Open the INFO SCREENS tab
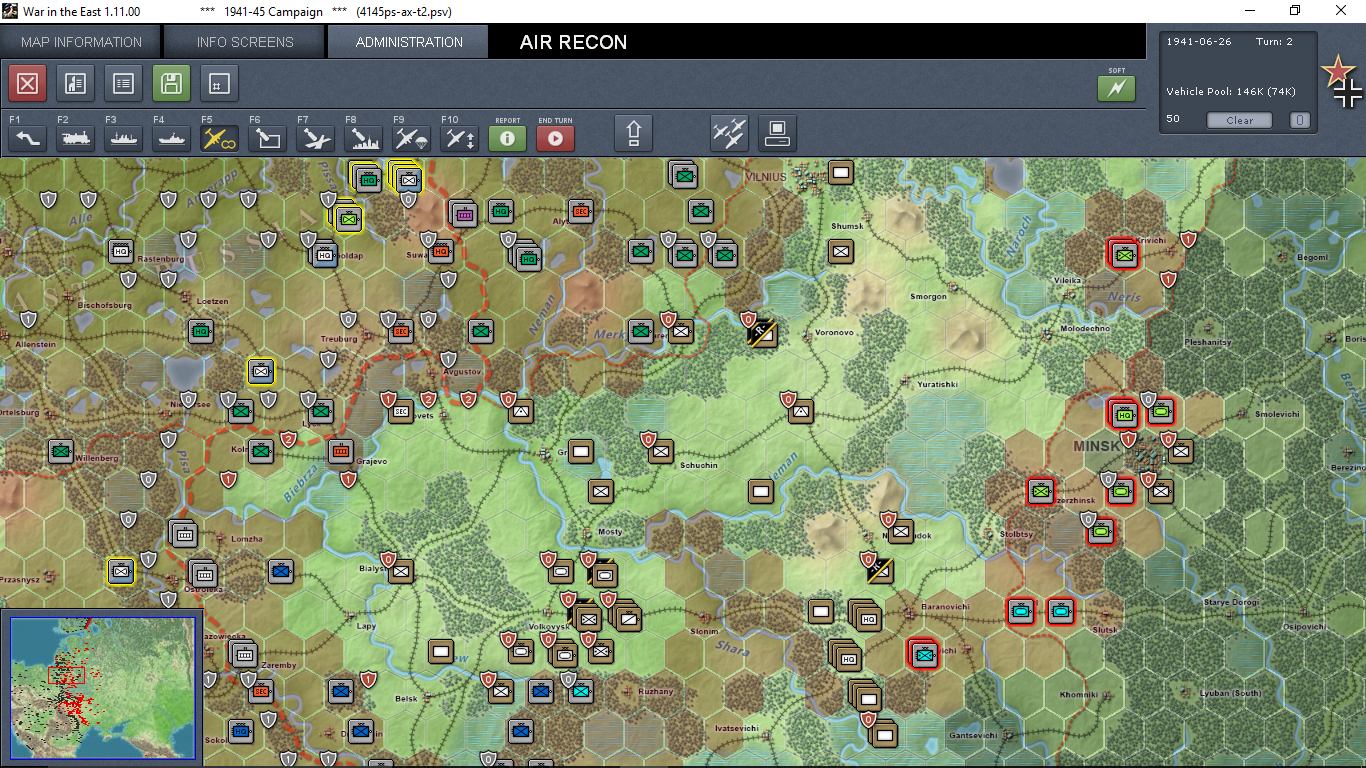Viewport: 1366px width, 768px height. point(245,42)
